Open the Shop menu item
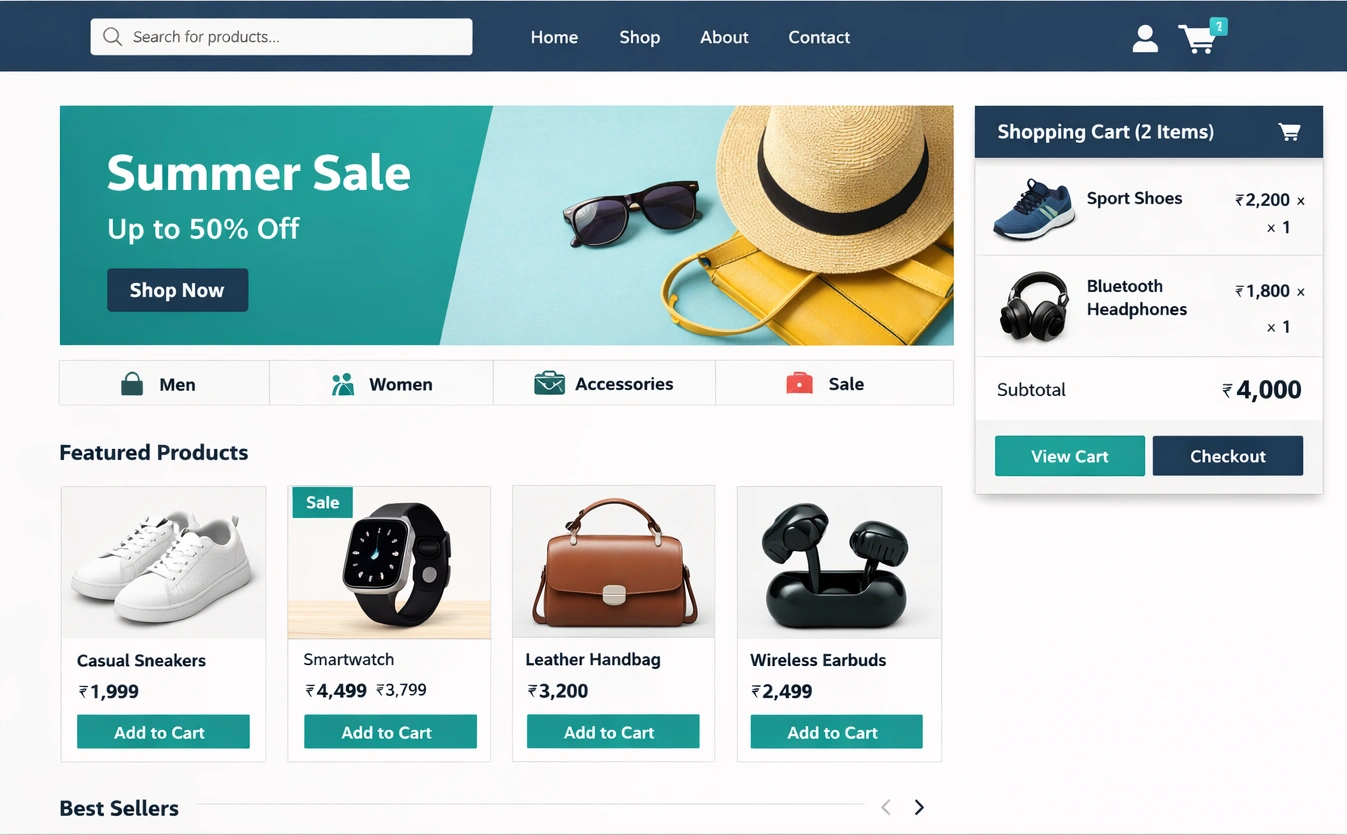 [639, 37]
